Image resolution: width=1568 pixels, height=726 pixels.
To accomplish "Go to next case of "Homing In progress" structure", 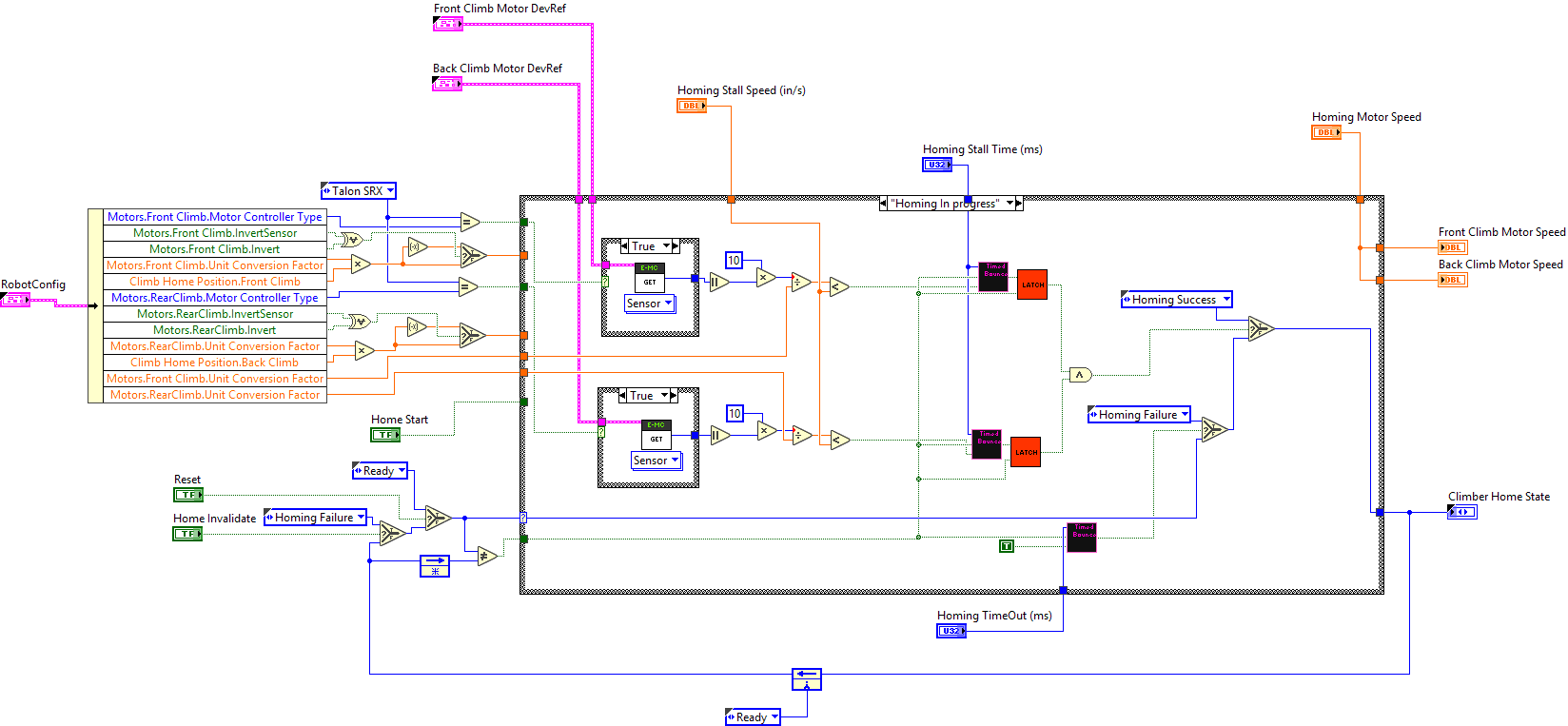I will point(1019,203).
